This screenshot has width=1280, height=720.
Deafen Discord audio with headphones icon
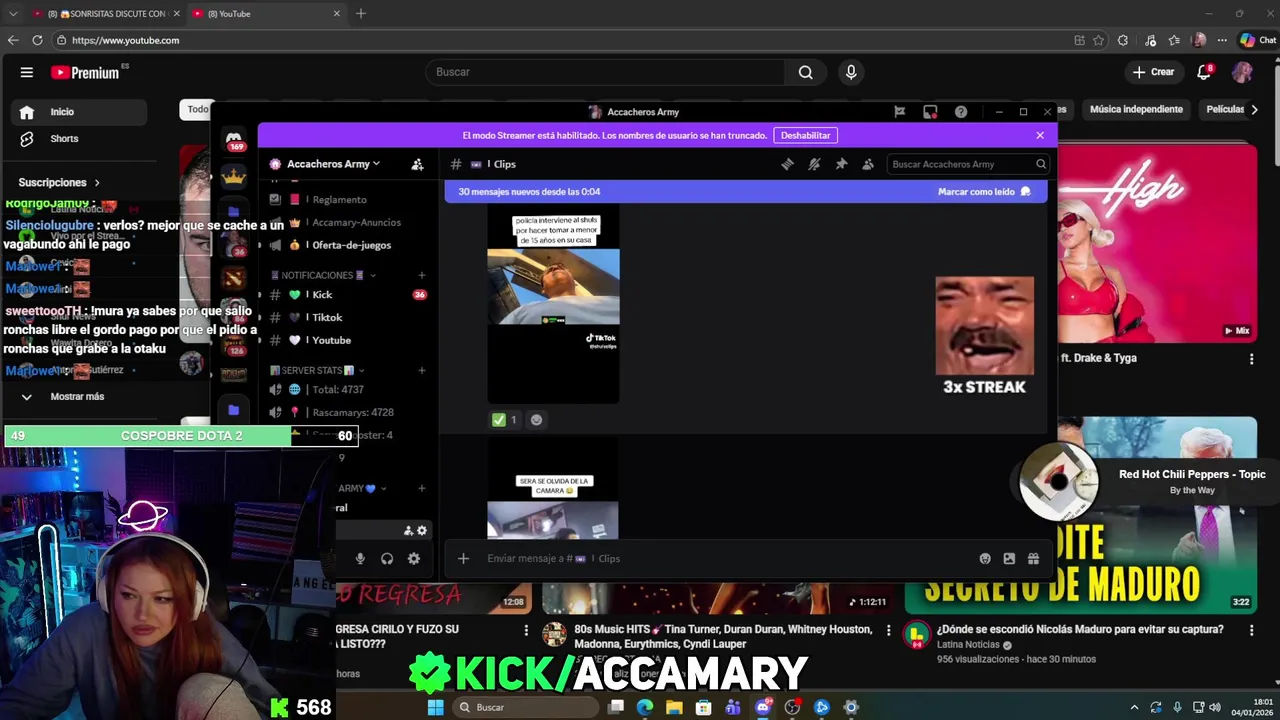[x=387, y=558]
